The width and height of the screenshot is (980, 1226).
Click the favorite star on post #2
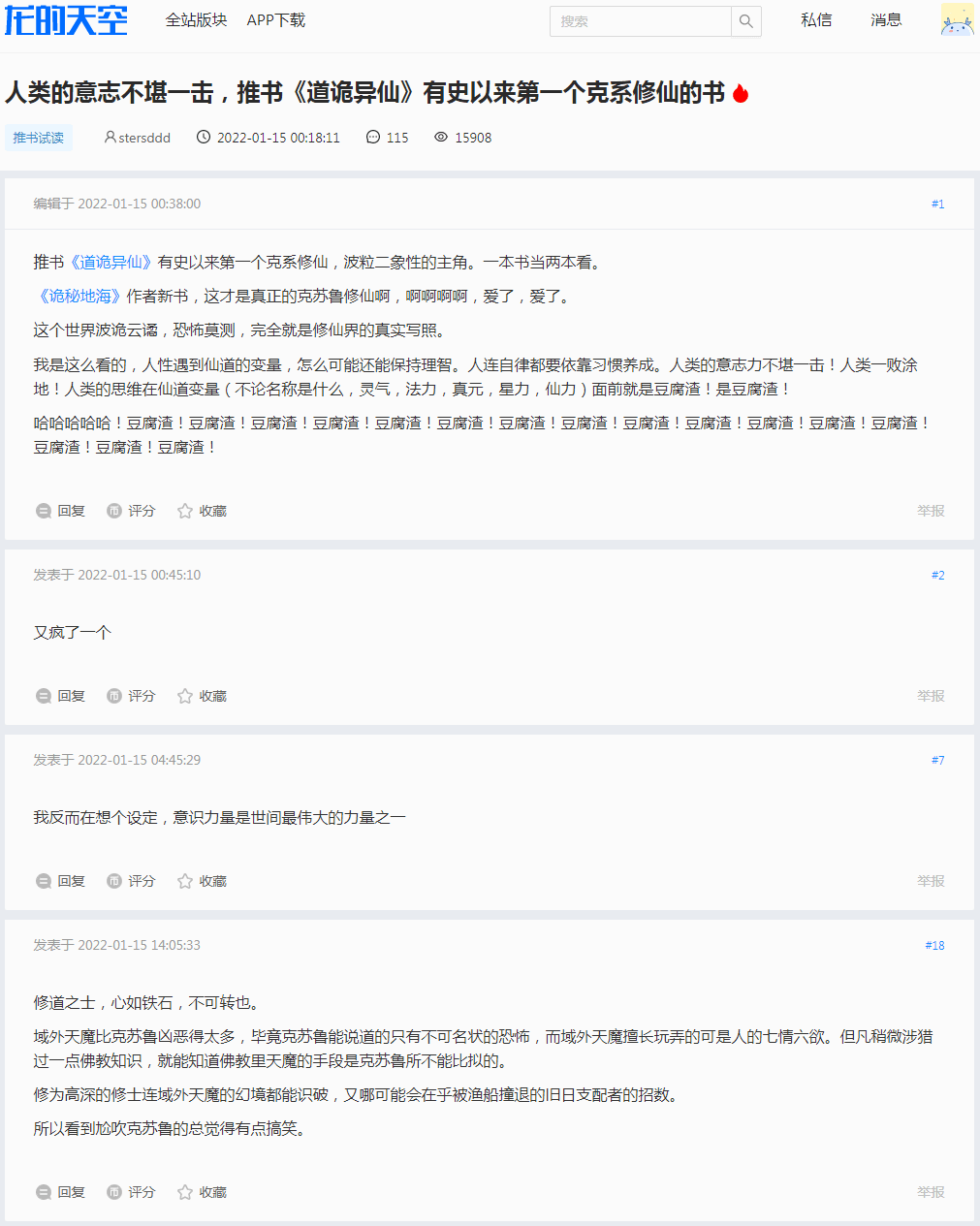(185, 696)
